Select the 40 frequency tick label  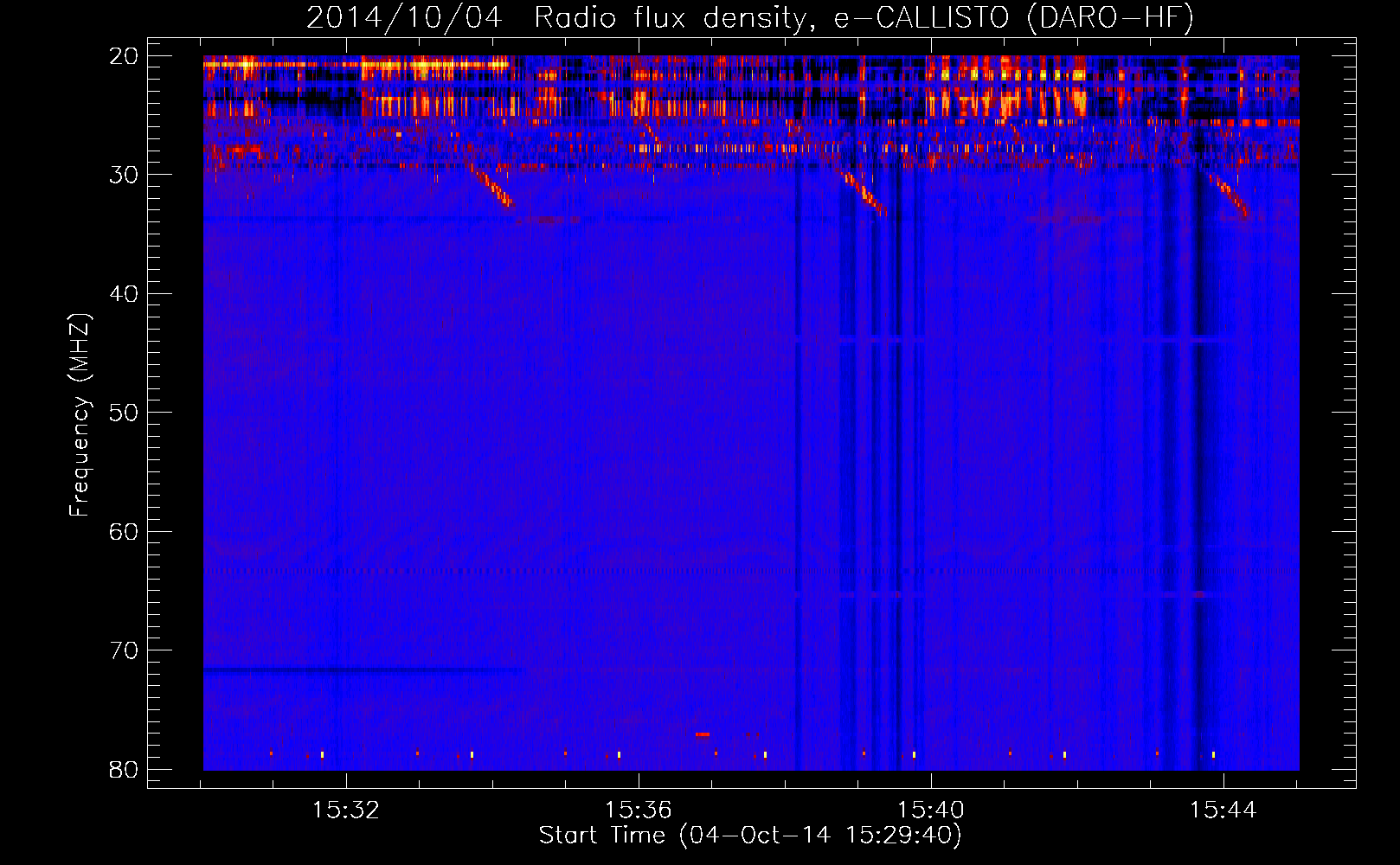coord(125,294)
